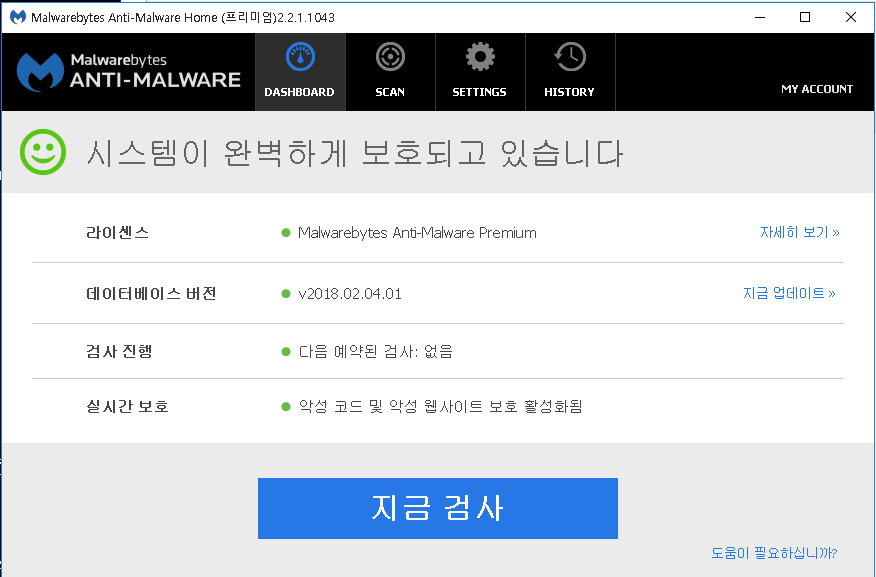Go to the History tab
This screenshot has width=876, height=577.
point(570,72)
